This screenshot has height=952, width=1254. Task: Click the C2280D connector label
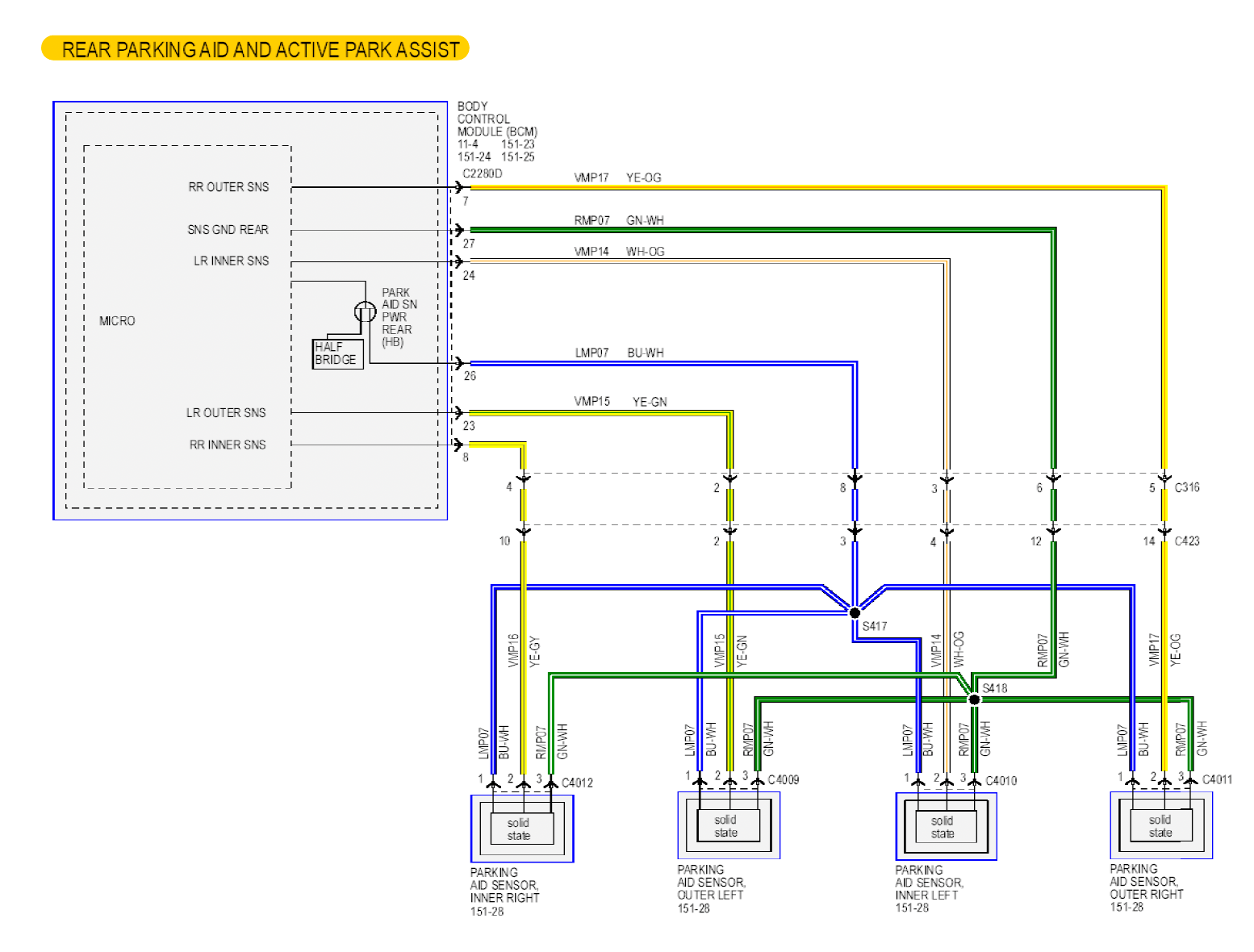tap(482, 173)
